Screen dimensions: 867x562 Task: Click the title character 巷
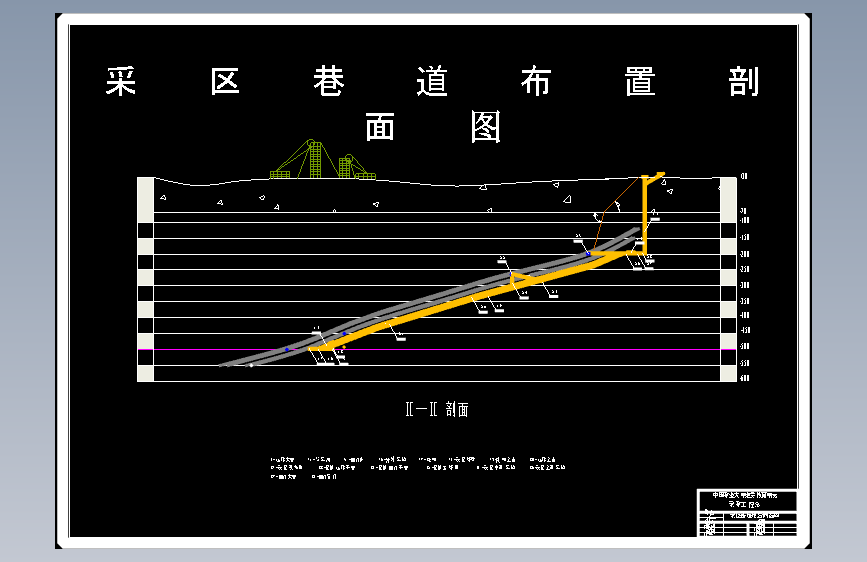329,81
